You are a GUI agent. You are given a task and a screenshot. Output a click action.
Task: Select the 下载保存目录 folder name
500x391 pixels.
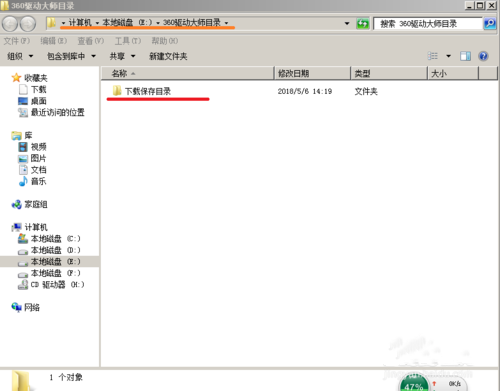[x=148, y=91]
